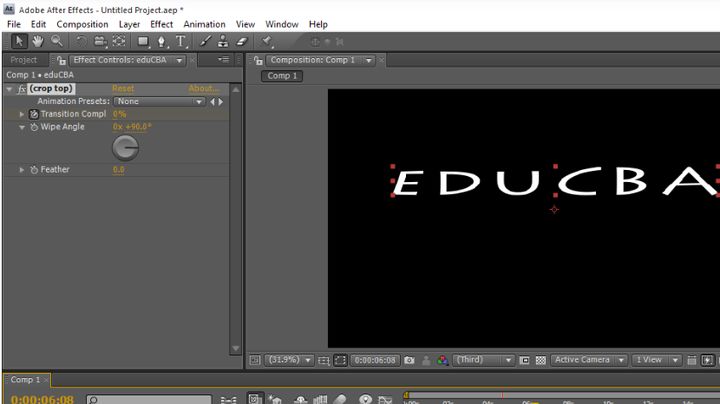Open the File menu
Image resolution: width=720 pixels, height=404 pixels.
[x=14, y=24]
